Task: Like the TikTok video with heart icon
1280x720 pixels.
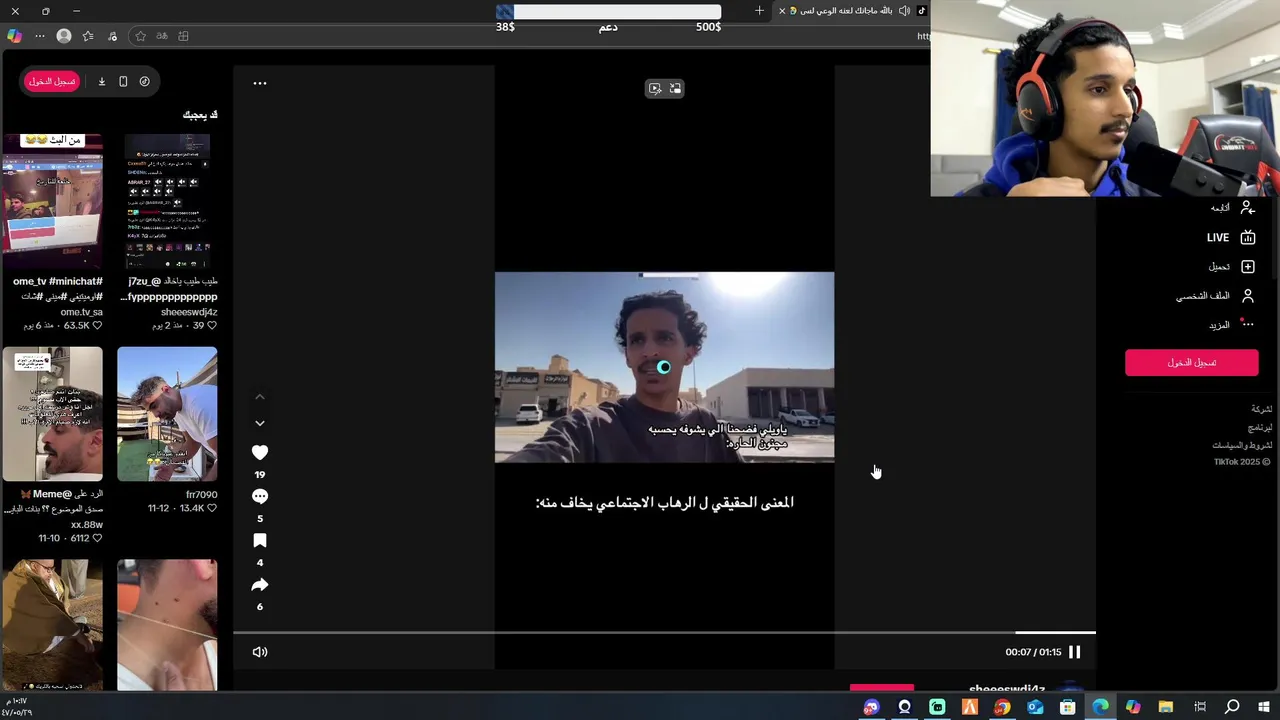Action: 260,453
